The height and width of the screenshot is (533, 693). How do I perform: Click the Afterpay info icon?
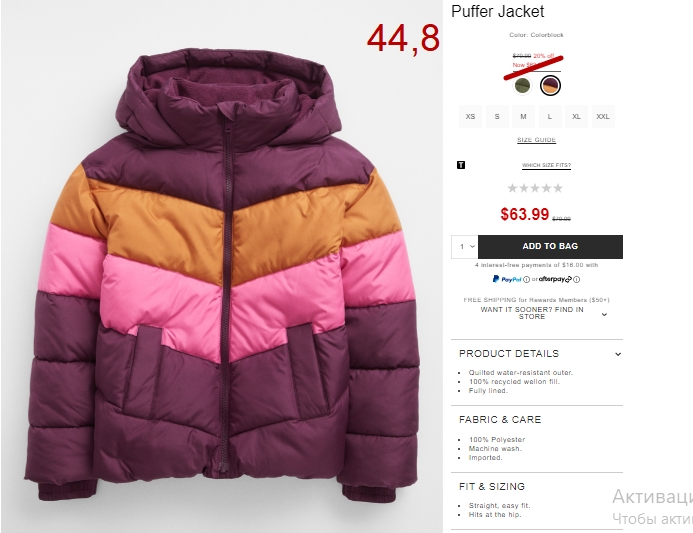[x=577, y=279]
